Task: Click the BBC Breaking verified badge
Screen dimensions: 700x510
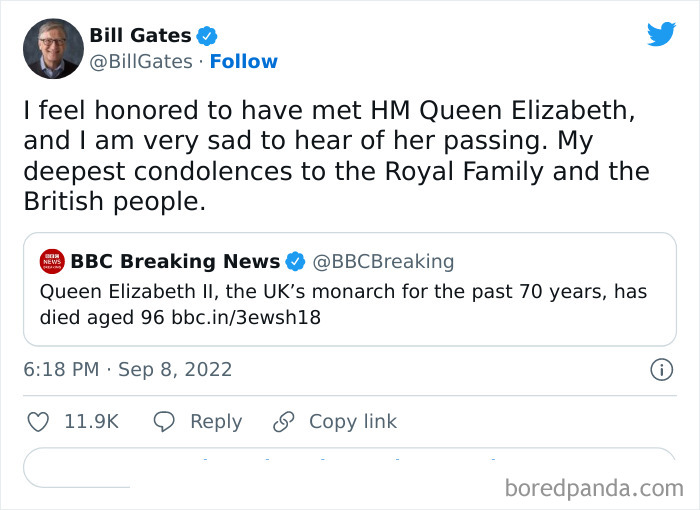Action: [x=296, y=262]
